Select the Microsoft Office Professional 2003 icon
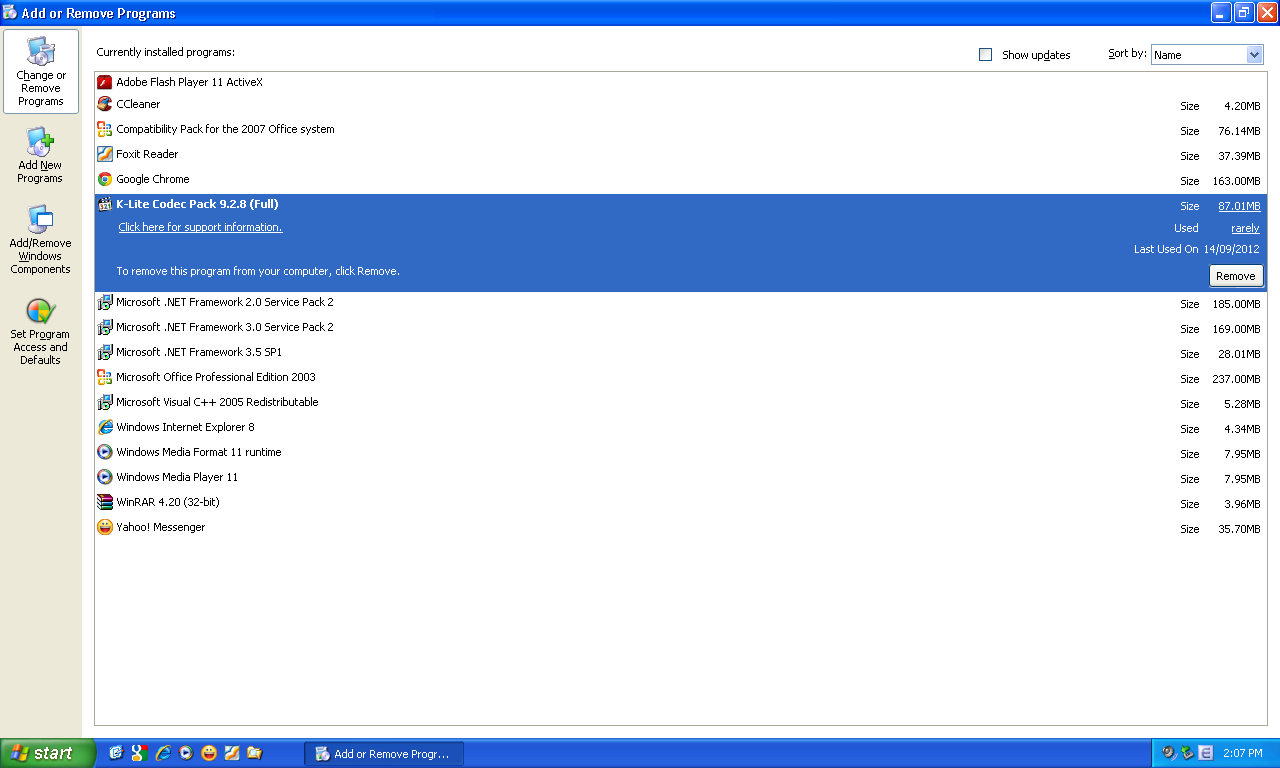This screenshot has height=768, width=1280. (105, 377)
